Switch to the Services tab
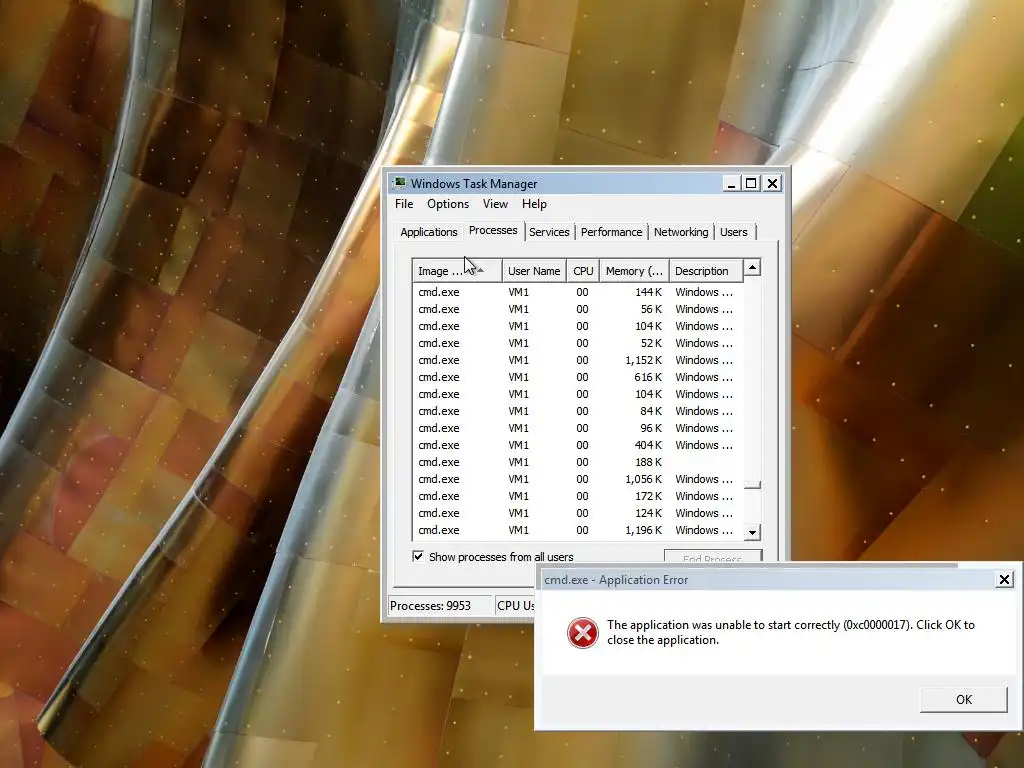This screenshot has width=1024, height=768. tap(549, 232)
